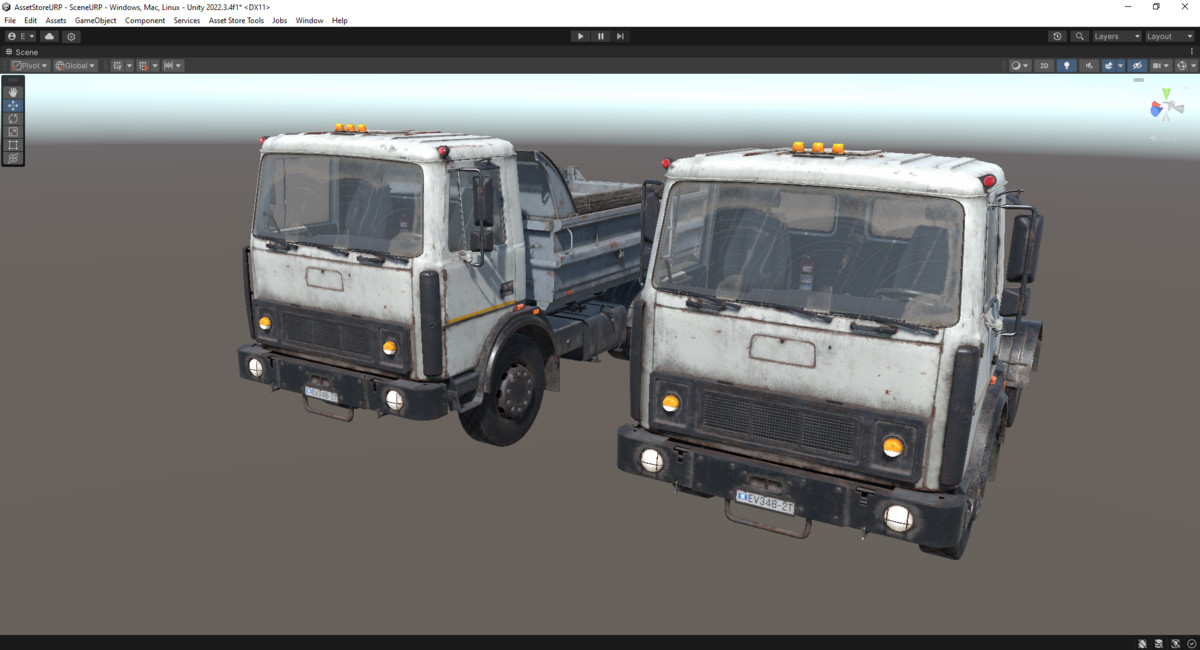Image resolution: width=1200 pixels, height=650 pixels.
Task: Select the Rotate tool
Action: coord(13,119)
